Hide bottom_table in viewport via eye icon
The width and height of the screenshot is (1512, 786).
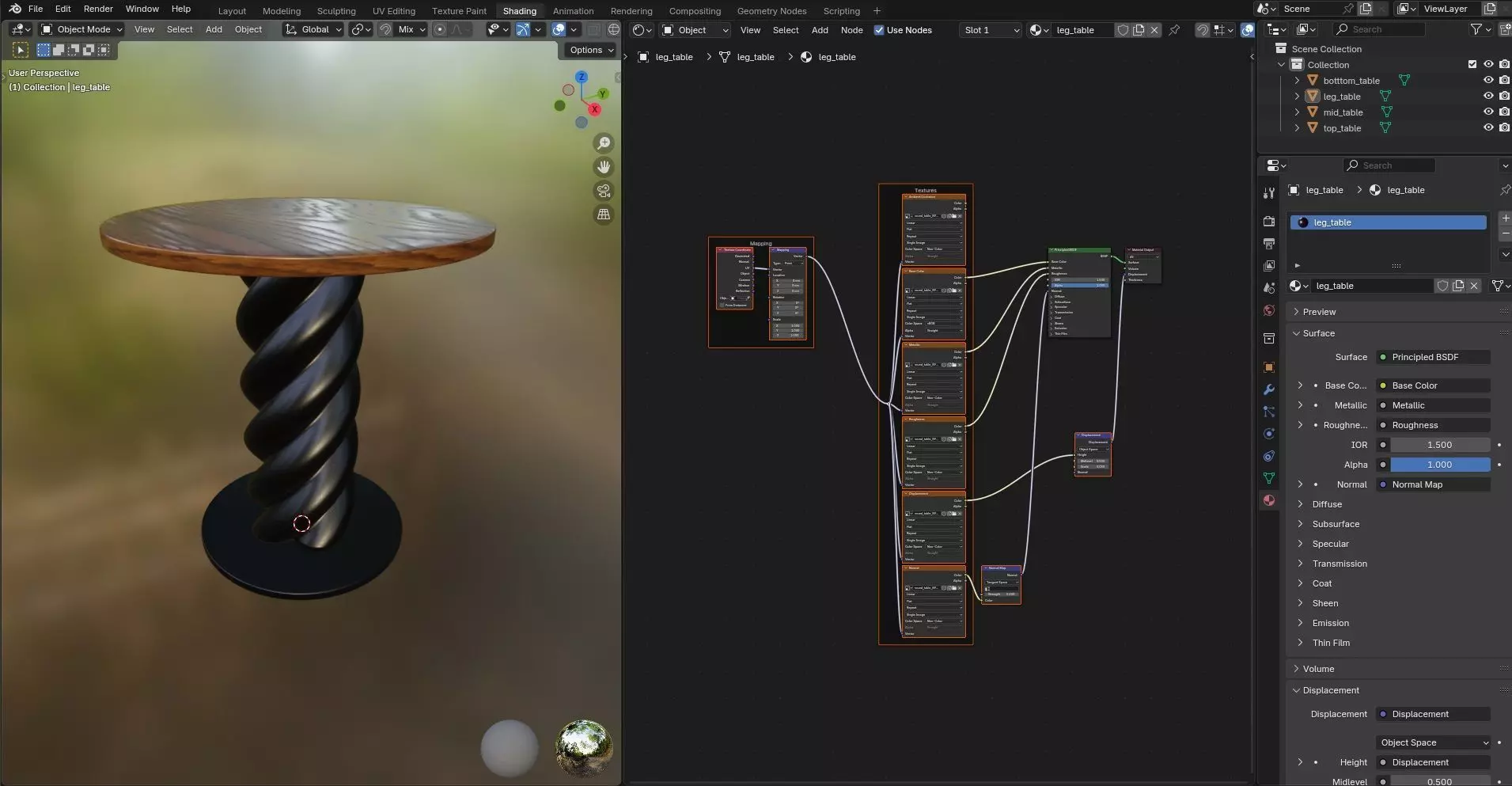click(1488, 80)
